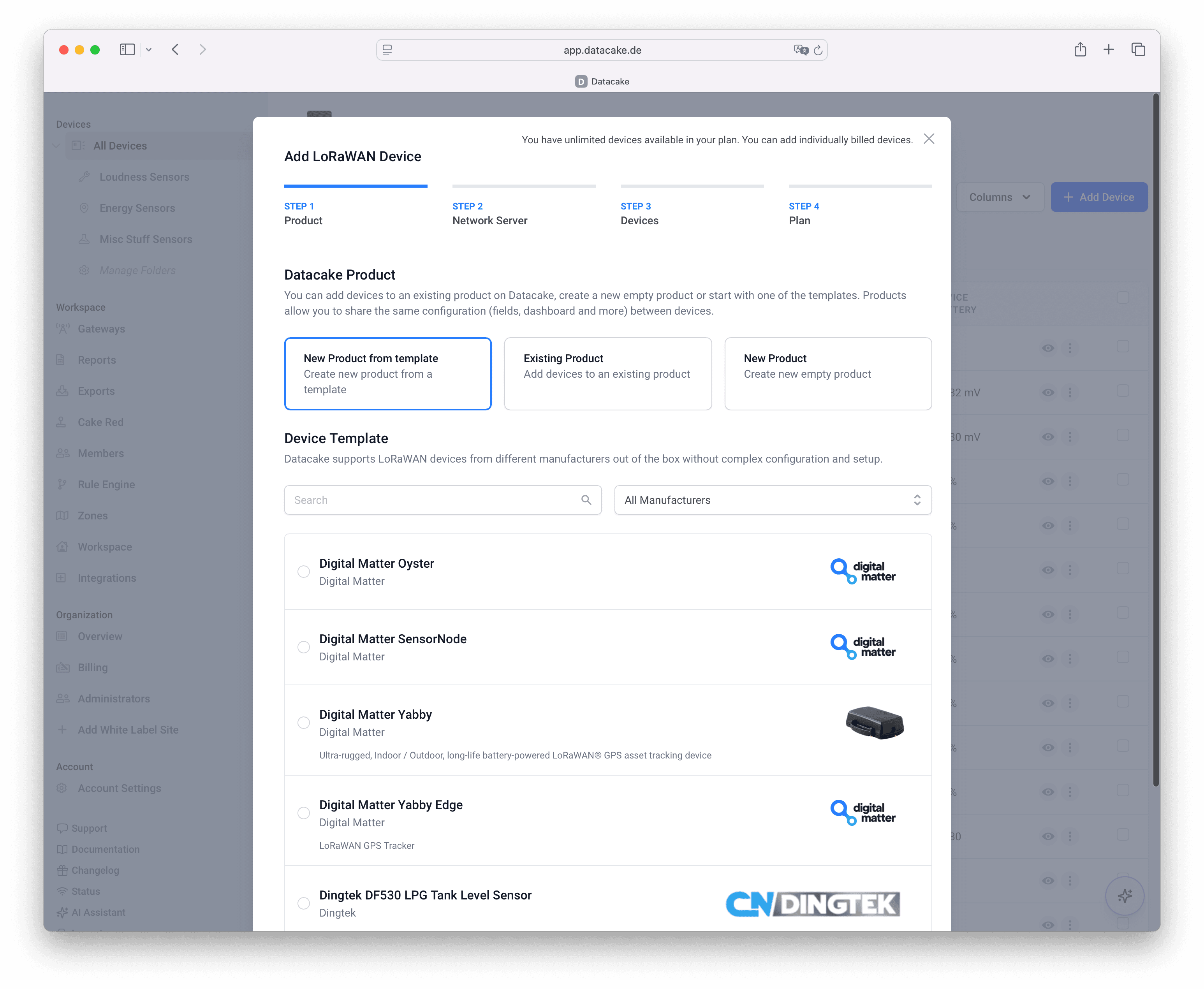Click the Account Settings gear icon
The height and width of the screenshot is (989, 1204).
(x=62, y=788)
